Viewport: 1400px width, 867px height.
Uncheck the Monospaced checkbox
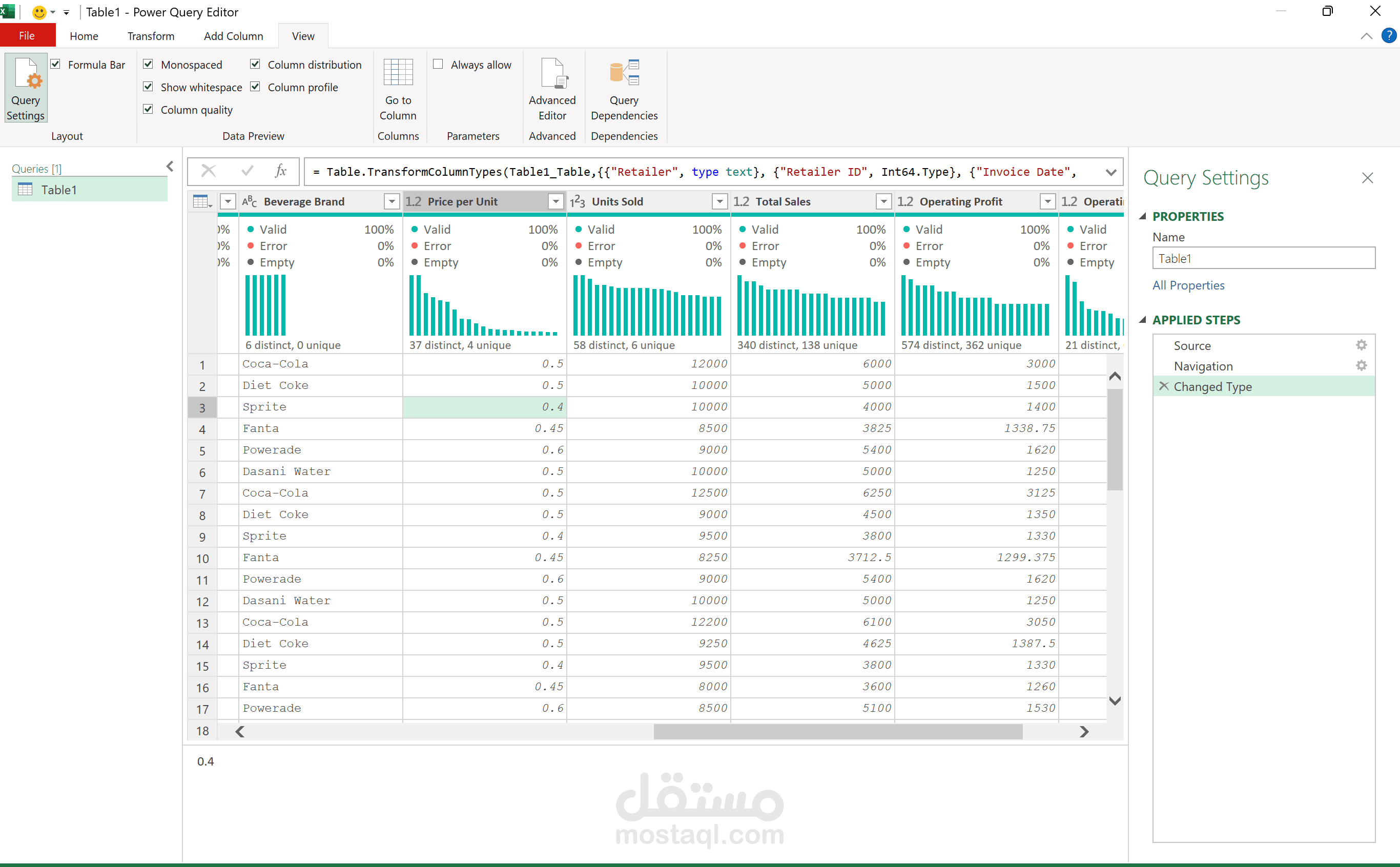(x=148, y=64)
